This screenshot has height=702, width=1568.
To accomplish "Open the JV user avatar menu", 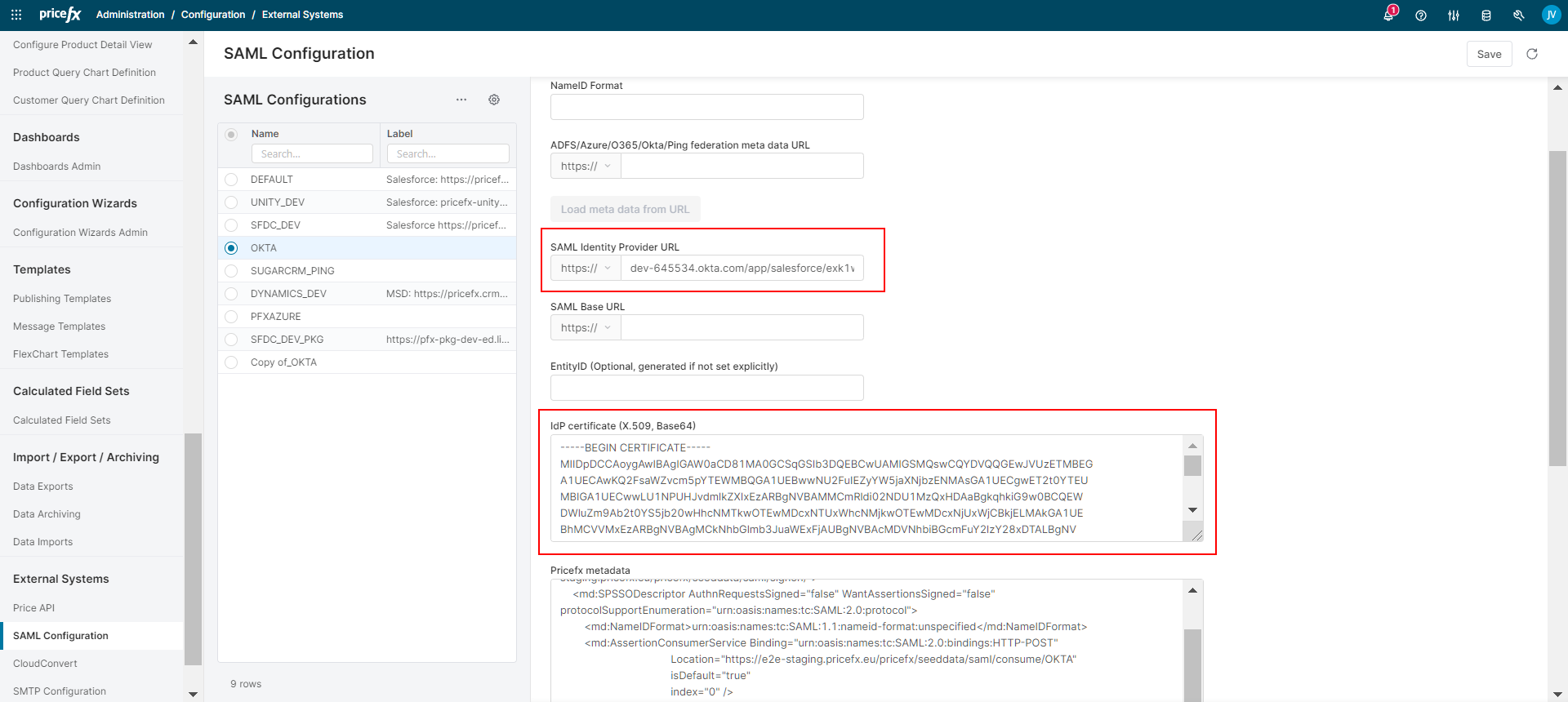I will [1551, 15].
